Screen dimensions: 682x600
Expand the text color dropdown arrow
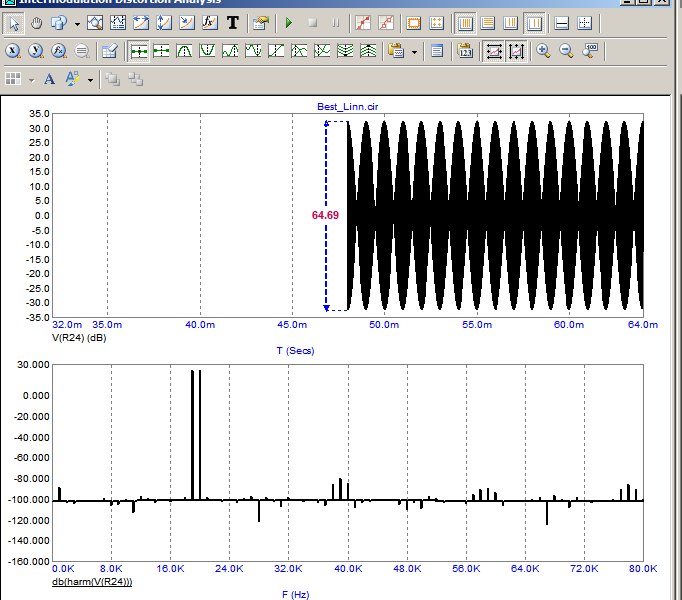tap(90, 80)
